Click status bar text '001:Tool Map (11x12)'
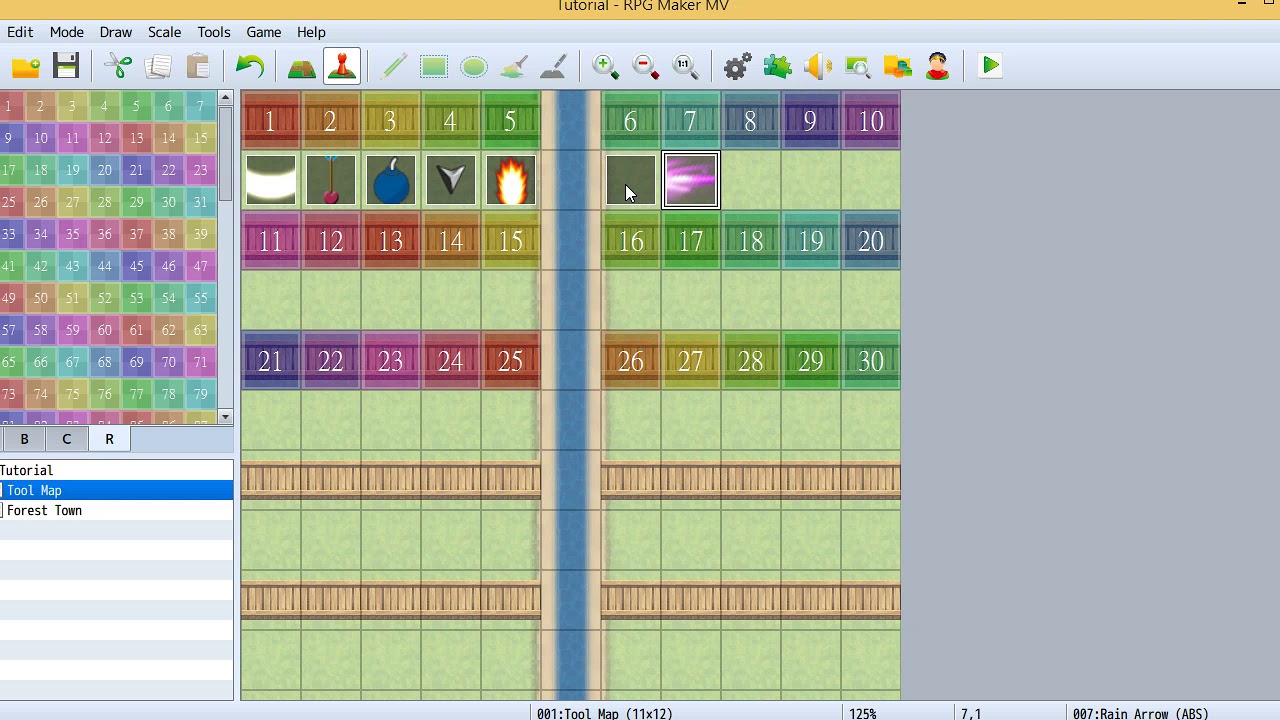 coord(605,713)
